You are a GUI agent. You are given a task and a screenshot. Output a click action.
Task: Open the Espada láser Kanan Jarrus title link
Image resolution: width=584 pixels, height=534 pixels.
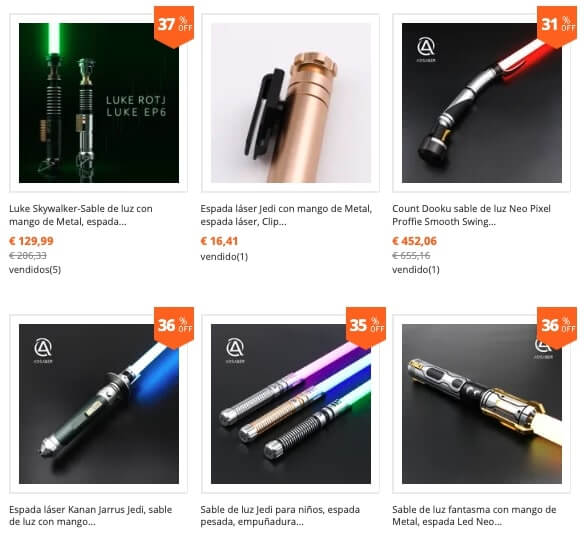pos(91,515)
